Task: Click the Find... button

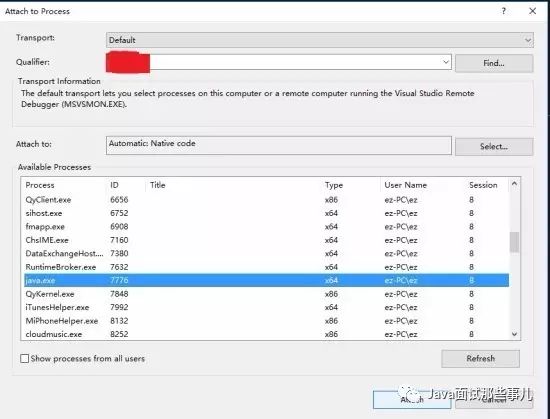Action: pyautogui.click(x=494, y=63)
